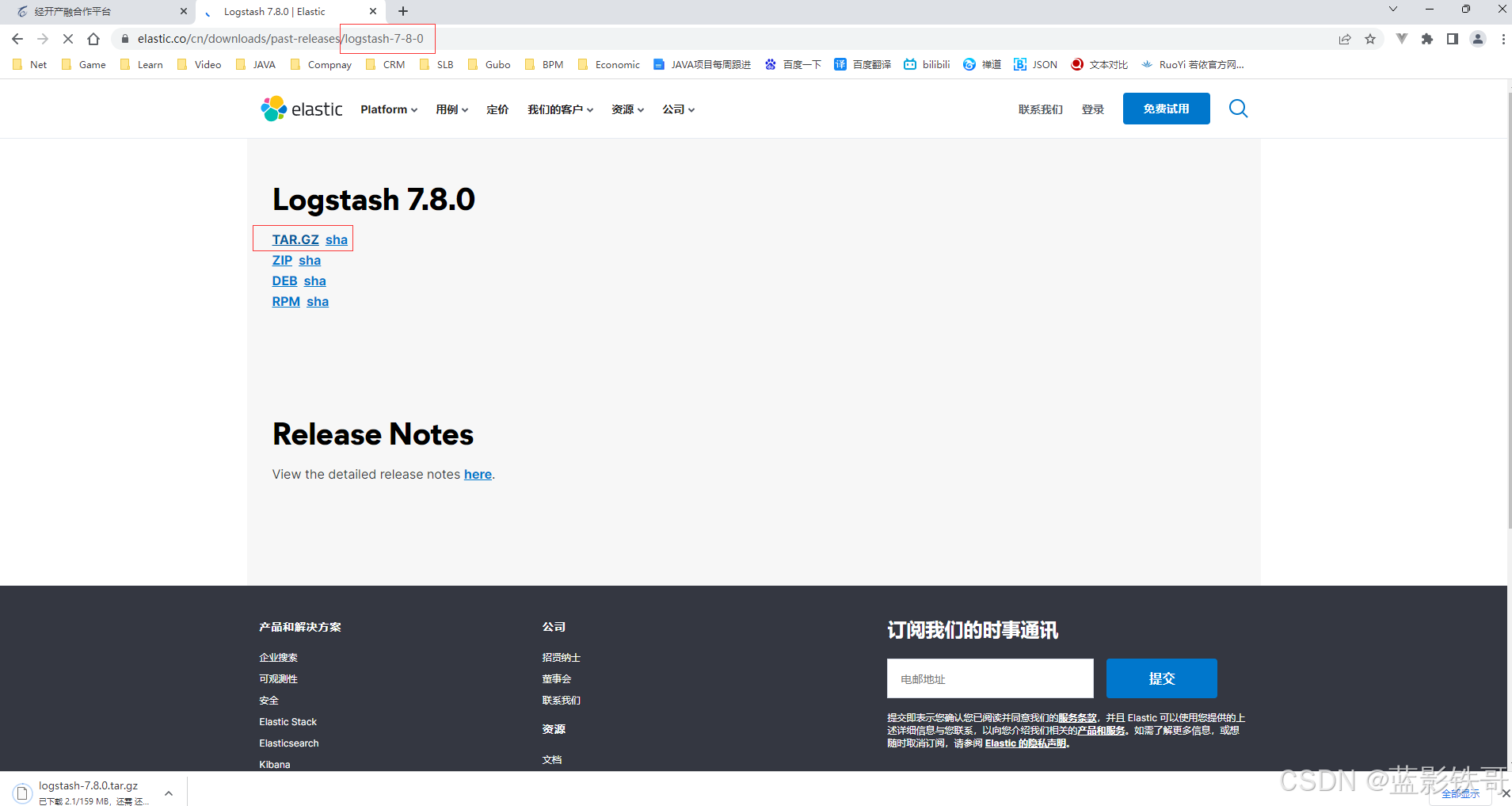
Task: Open the Learn bookmark folder
Action: pos(142,65)
